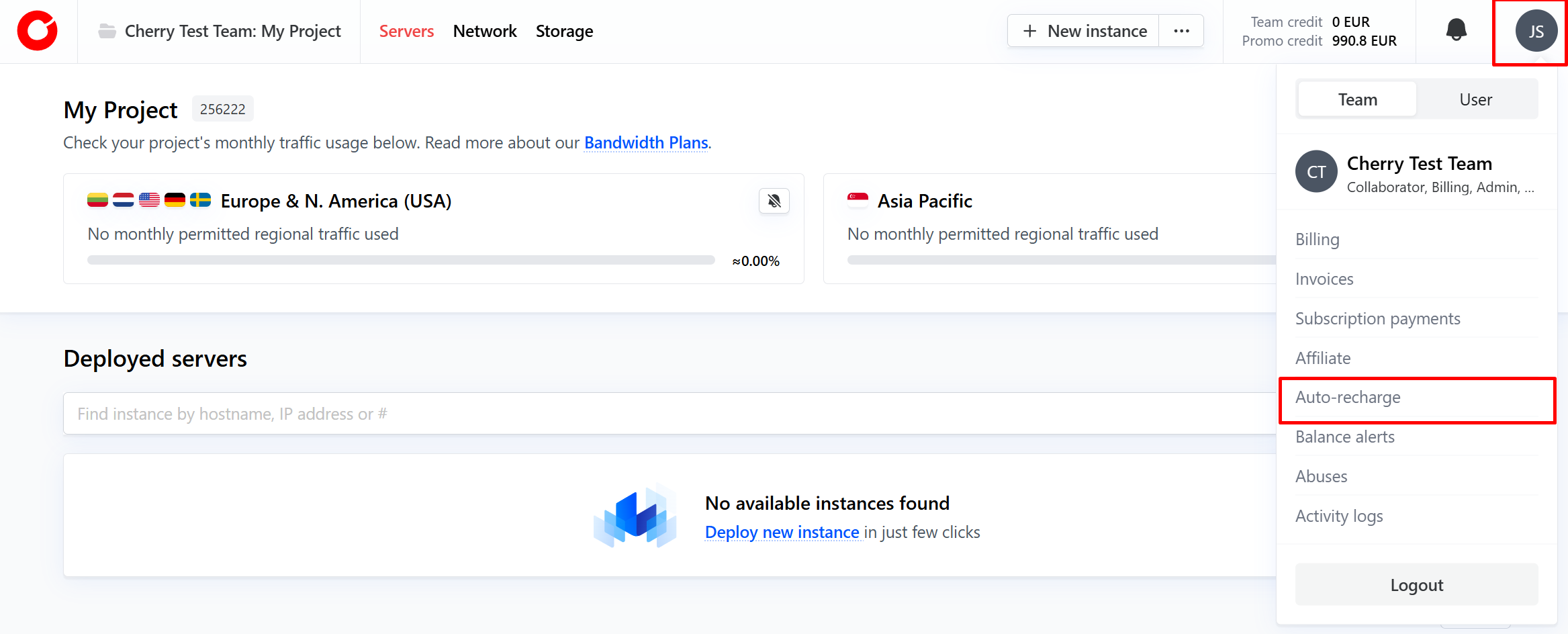Focus the find instance search field
Image resolution: width=1568 pixels, height=634 pixels.
click(x=668, y=414)
